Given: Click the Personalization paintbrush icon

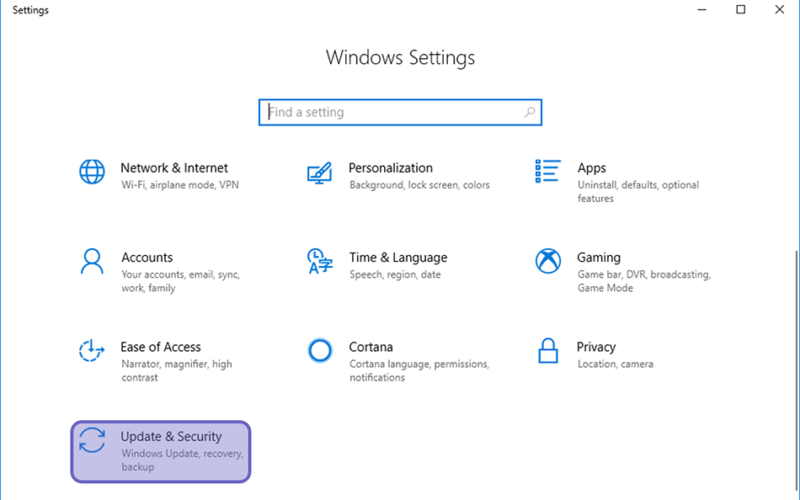Looking at the screenshot, I should 319,173.
